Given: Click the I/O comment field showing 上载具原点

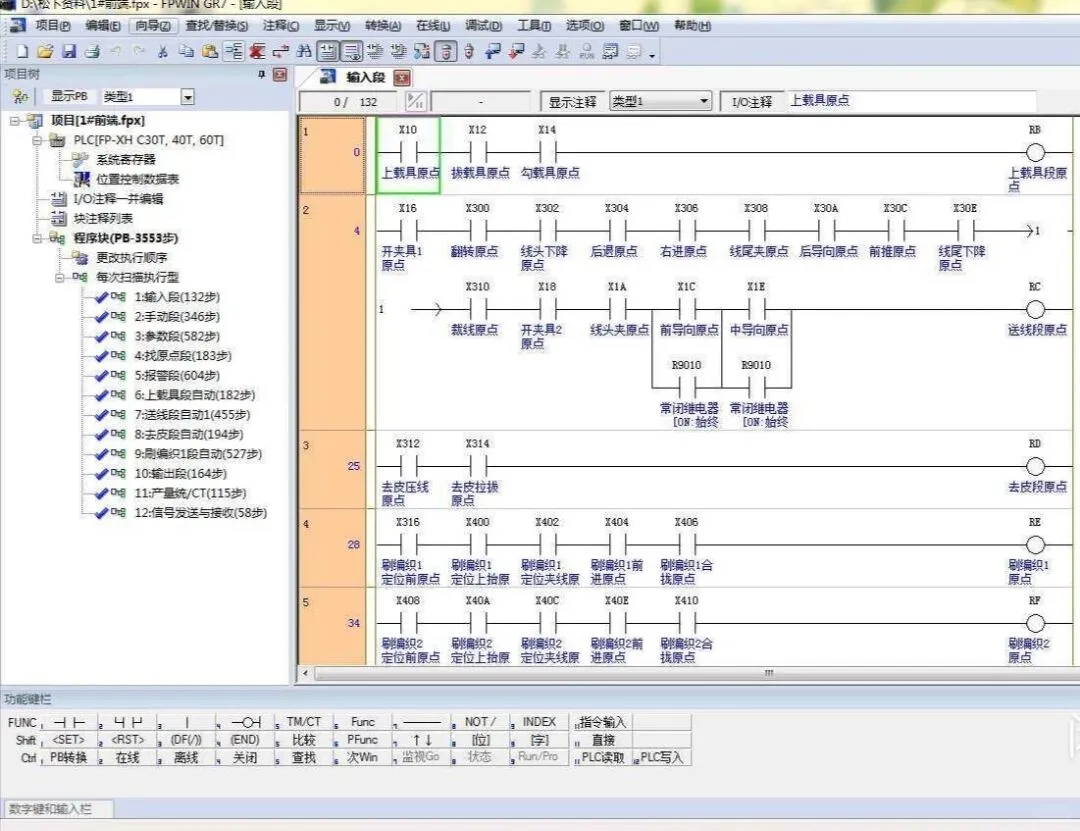Looking at the screenshot, I should pos(911,101).
